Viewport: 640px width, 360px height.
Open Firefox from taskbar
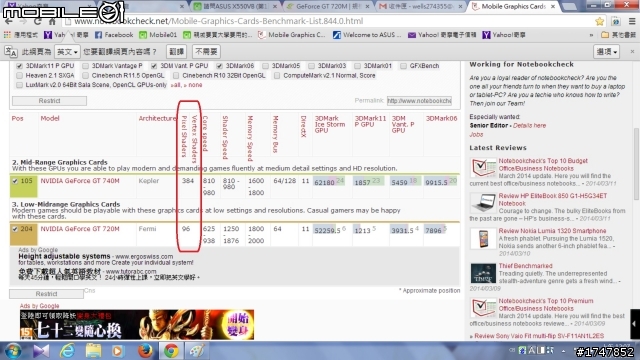144,351
